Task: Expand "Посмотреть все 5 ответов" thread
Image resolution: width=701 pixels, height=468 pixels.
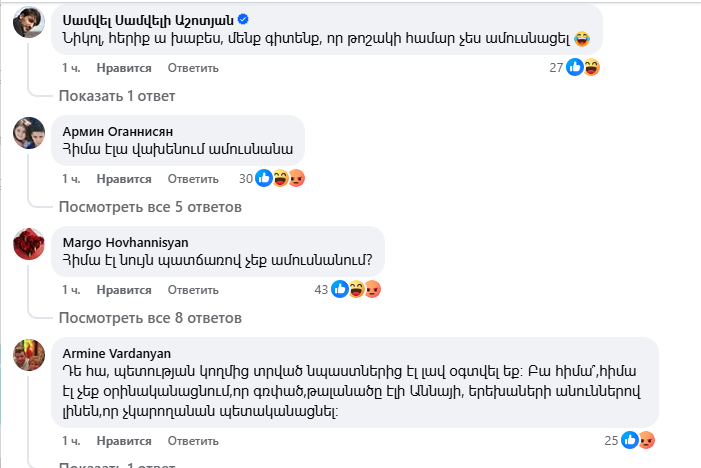Action: pos(150,207)
